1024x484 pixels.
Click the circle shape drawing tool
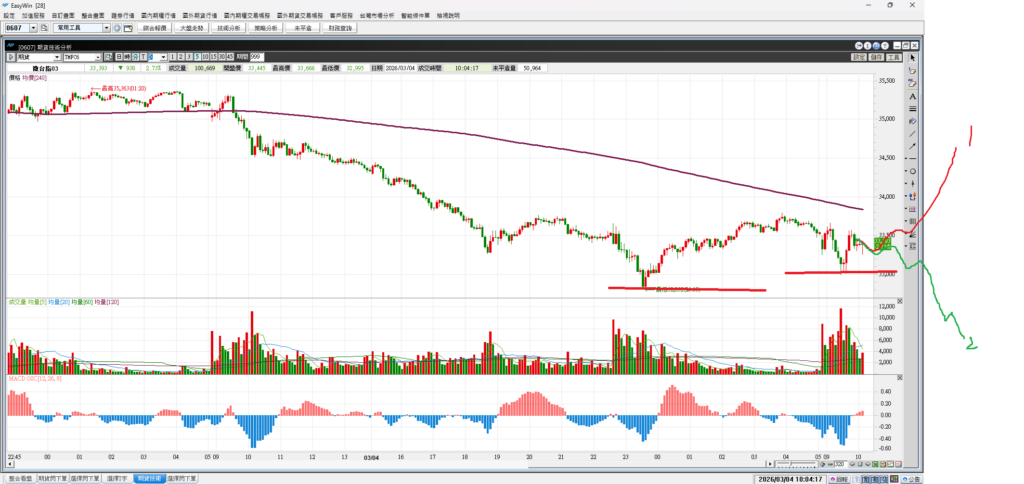[x=912, y=171]
